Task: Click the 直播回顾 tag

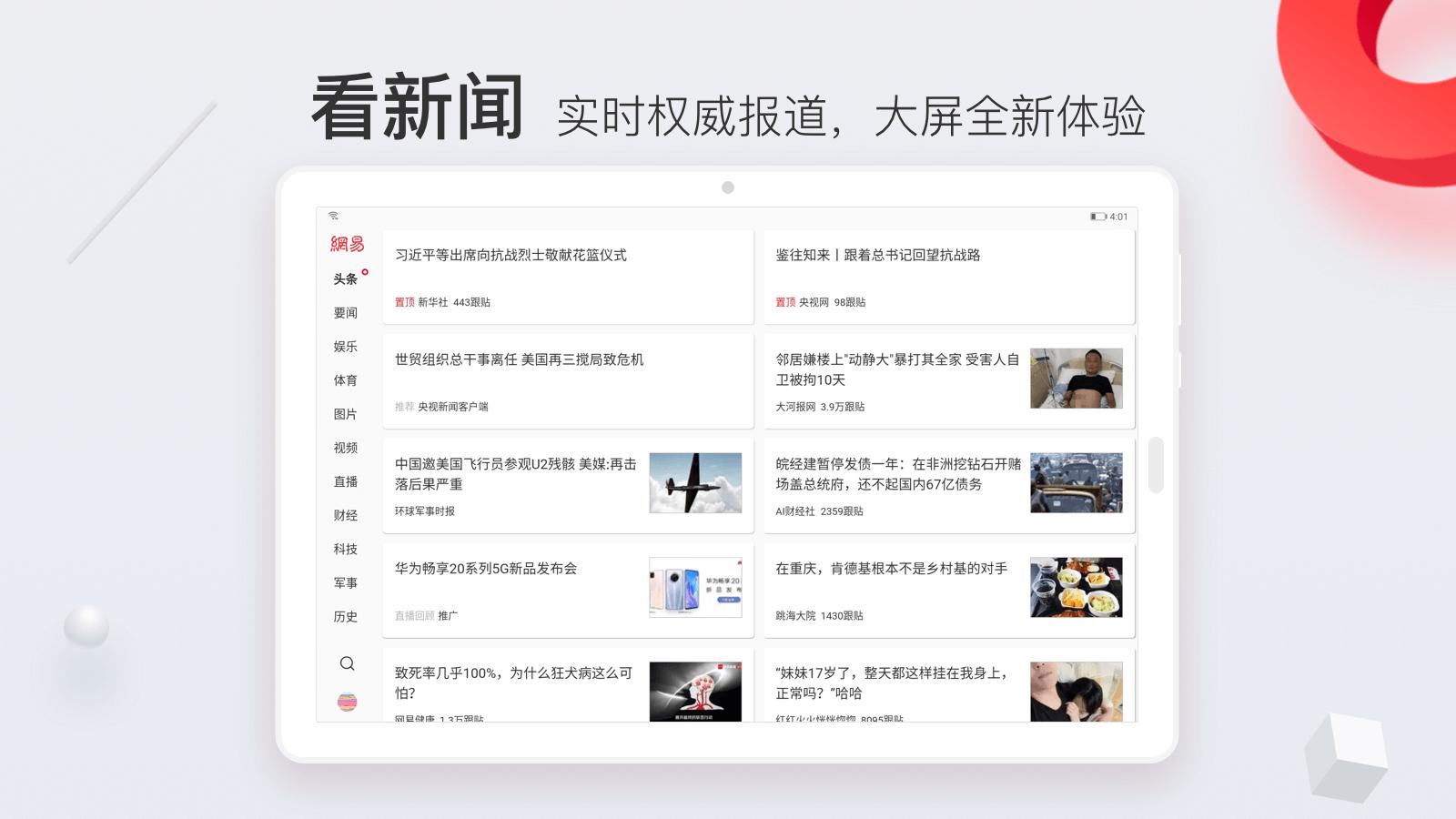Action: tap(414, 616)
